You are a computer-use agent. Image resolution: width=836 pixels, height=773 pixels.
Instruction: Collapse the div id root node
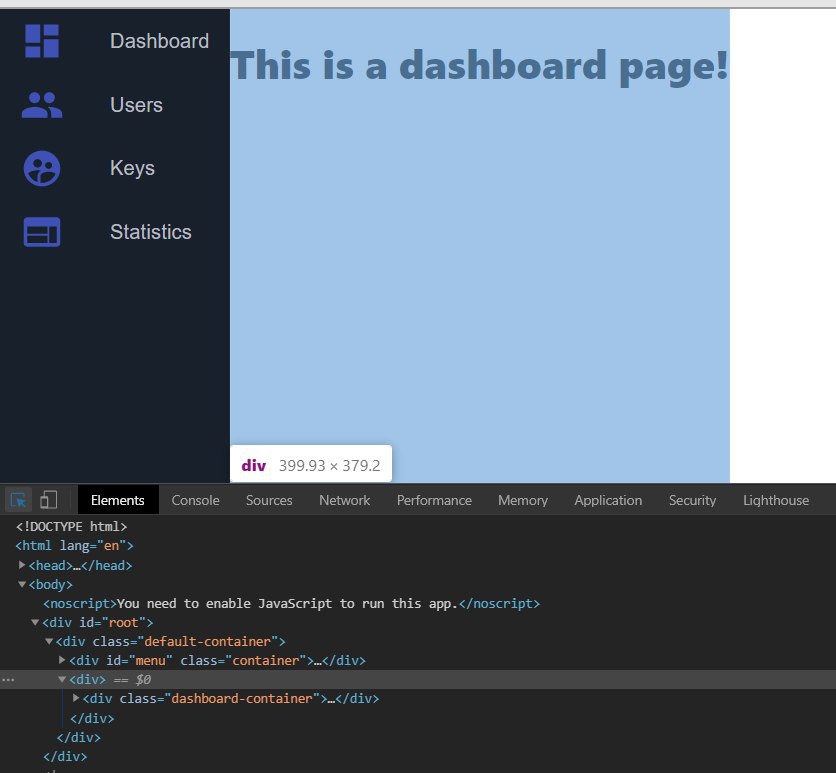pyautogui.click(x=35, y=622)
